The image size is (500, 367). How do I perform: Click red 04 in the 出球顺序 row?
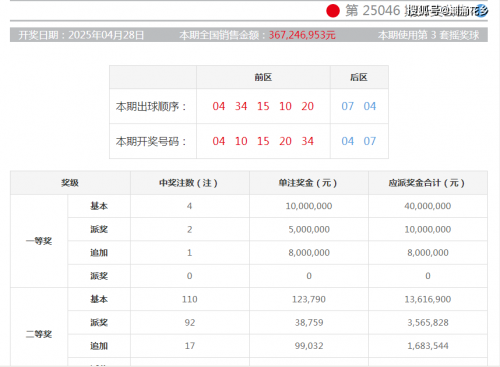pyautogui.click(x=219, y=106)
